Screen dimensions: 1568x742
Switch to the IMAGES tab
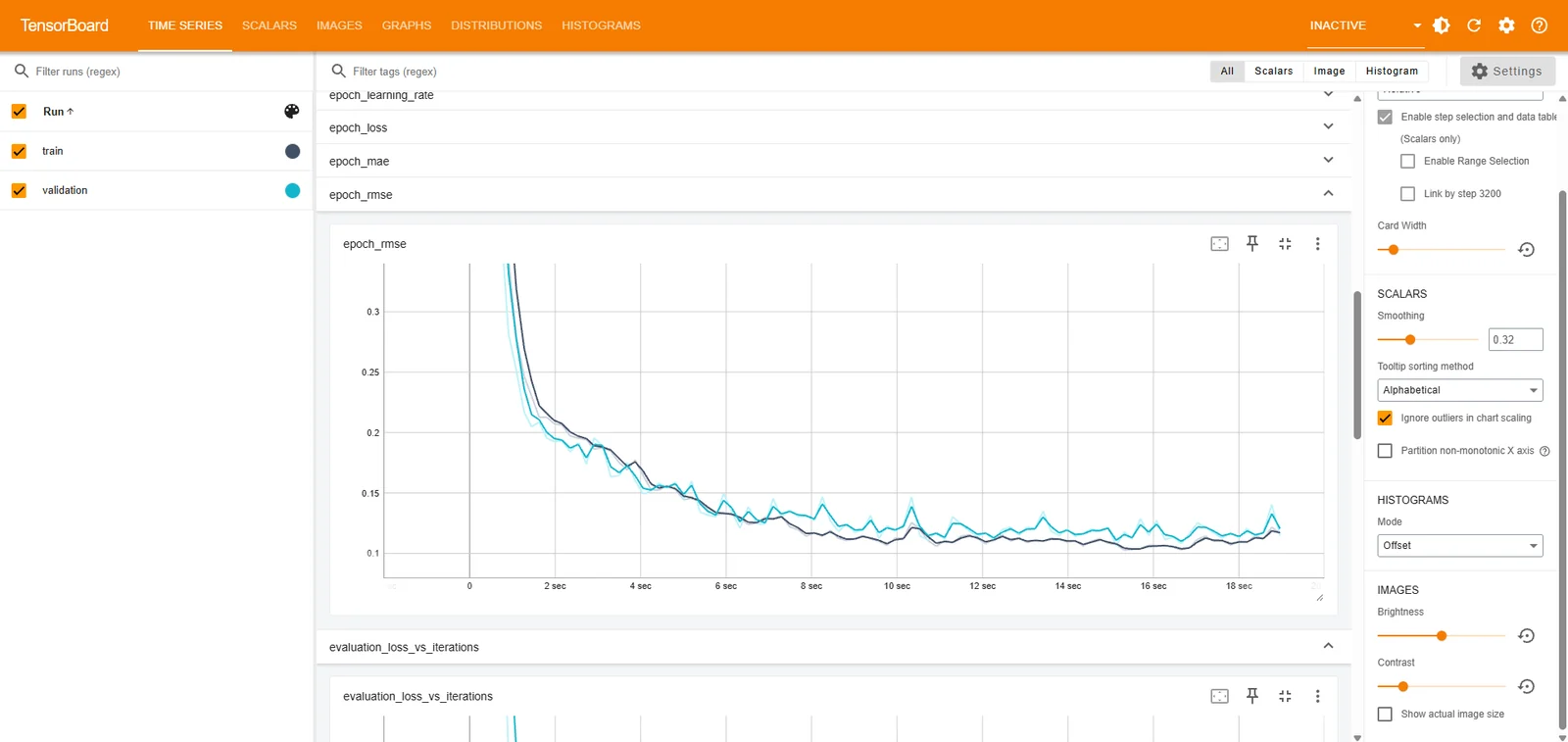pos(339,25)
